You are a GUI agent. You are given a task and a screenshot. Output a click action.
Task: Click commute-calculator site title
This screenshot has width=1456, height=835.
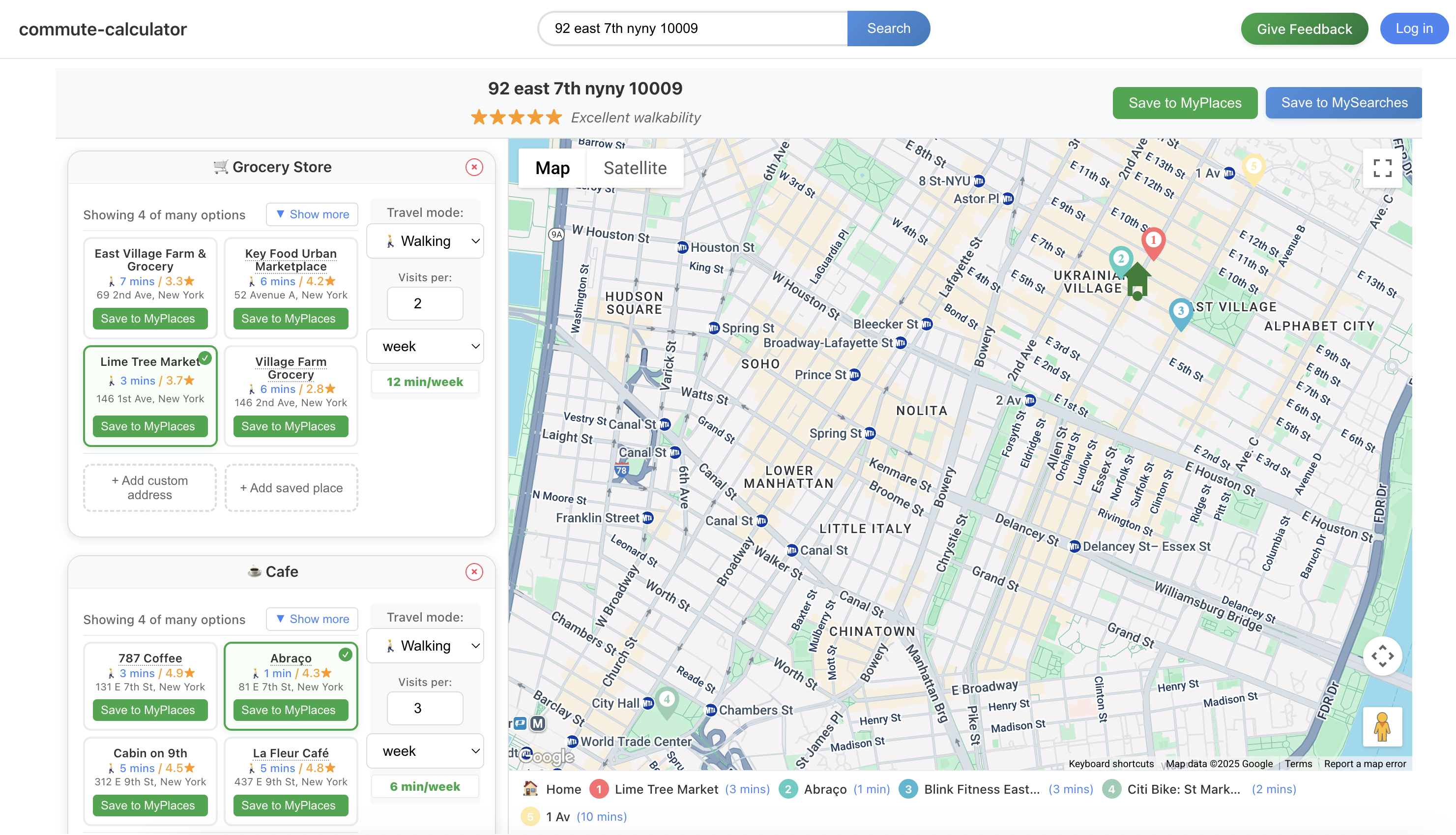[x=103, y=29]
